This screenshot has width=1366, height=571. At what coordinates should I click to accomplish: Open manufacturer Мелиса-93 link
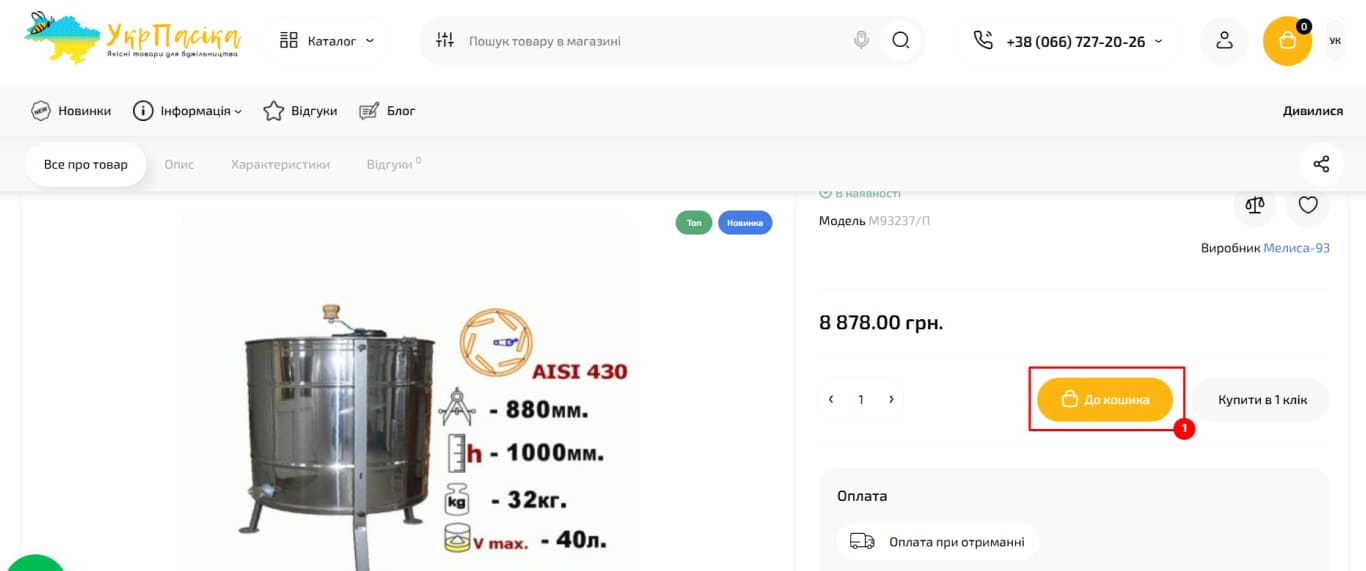point(1296,248)
